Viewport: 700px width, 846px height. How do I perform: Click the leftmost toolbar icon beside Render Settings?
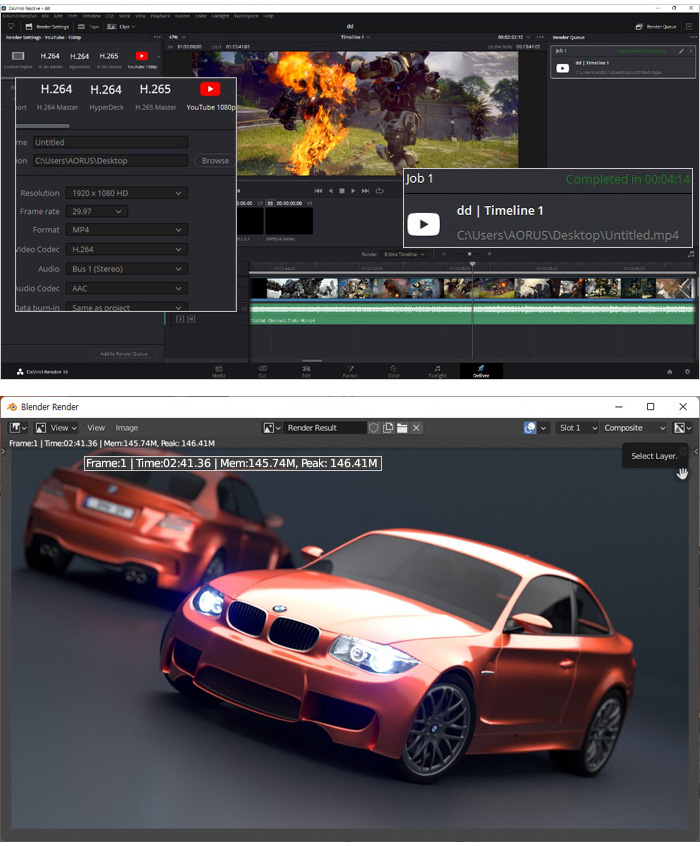coord(11,26)
